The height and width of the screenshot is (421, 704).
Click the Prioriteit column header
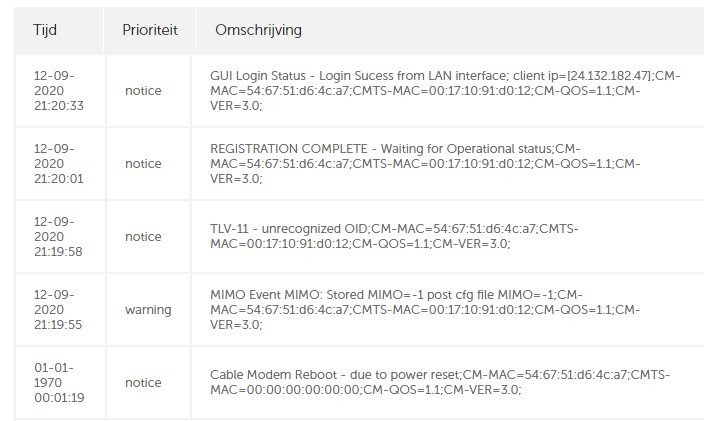click(x=149, y=30)
